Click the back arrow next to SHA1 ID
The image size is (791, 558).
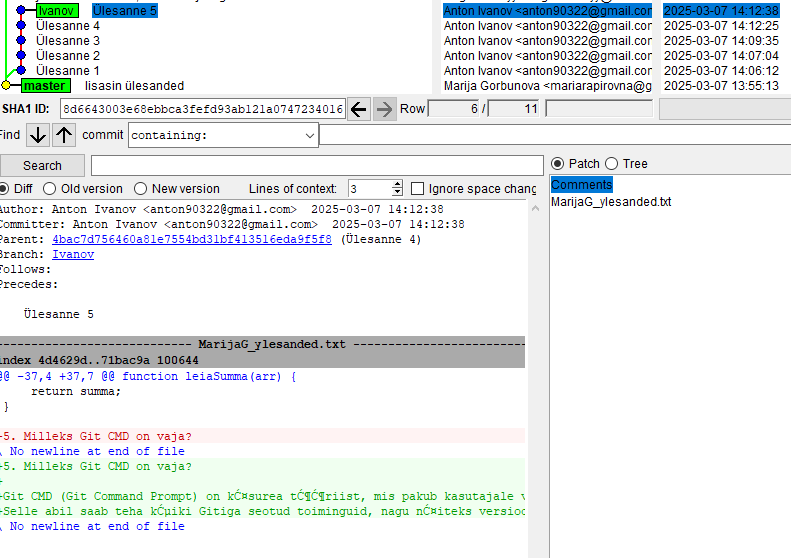[359, 109]
